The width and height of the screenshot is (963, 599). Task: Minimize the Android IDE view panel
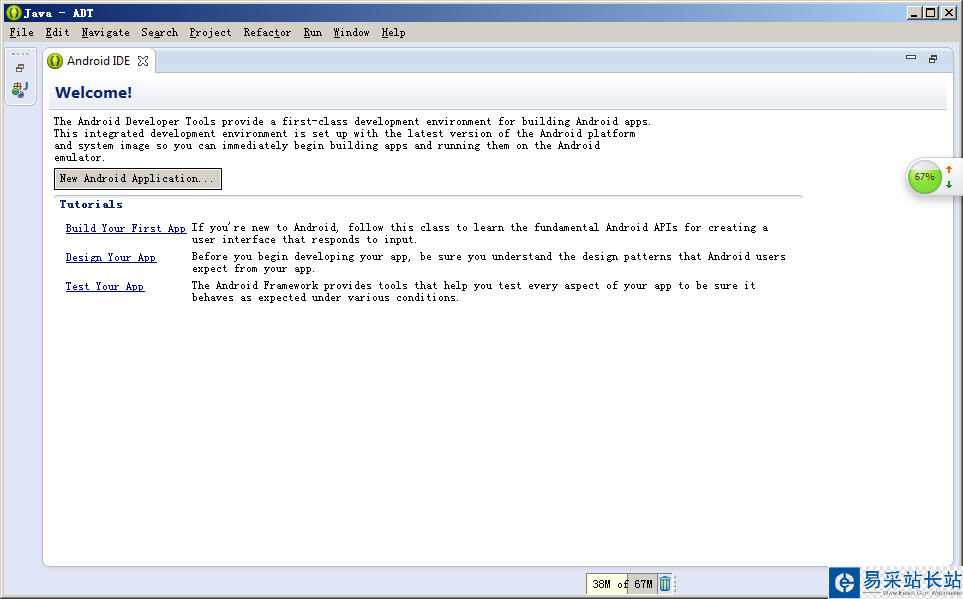click(911, 58)
